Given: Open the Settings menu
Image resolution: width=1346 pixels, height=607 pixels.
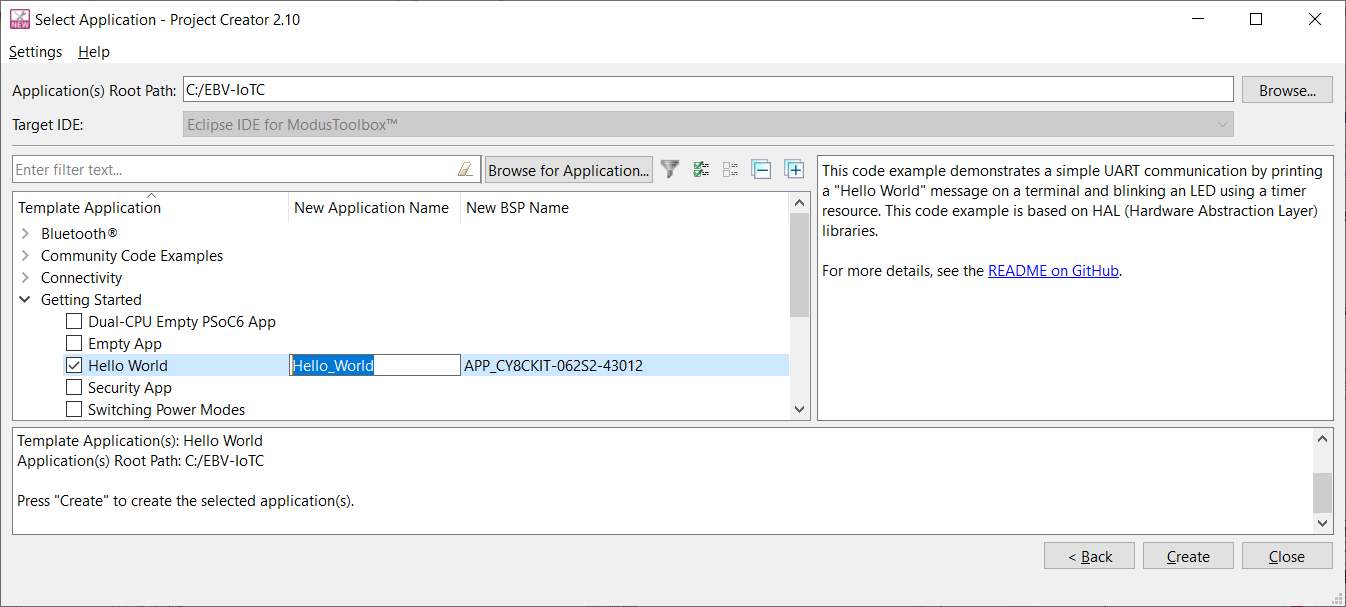Looking at the screenshot, I should 35,52.
